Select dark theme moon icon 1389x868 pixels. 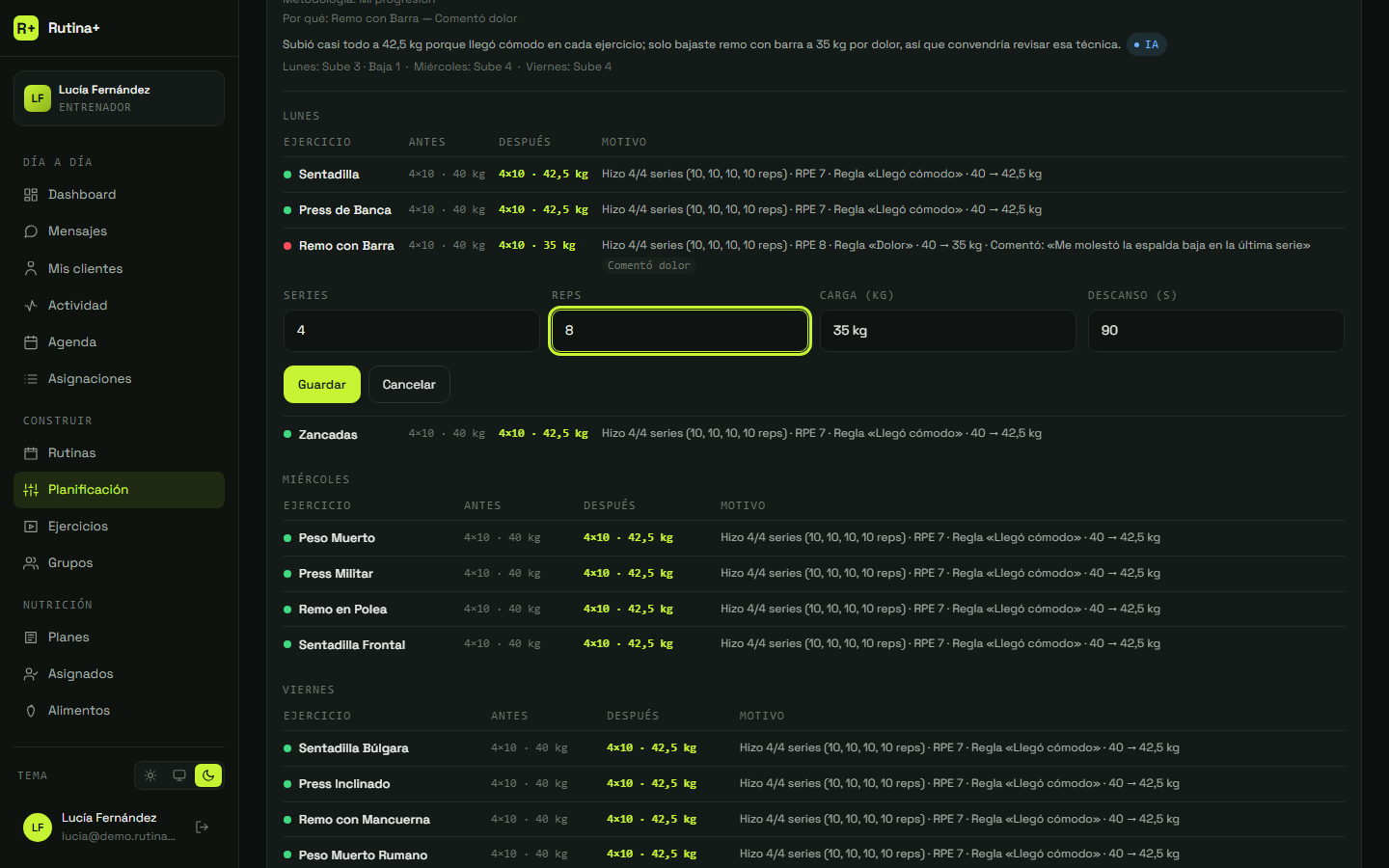[x=208, y=775]
